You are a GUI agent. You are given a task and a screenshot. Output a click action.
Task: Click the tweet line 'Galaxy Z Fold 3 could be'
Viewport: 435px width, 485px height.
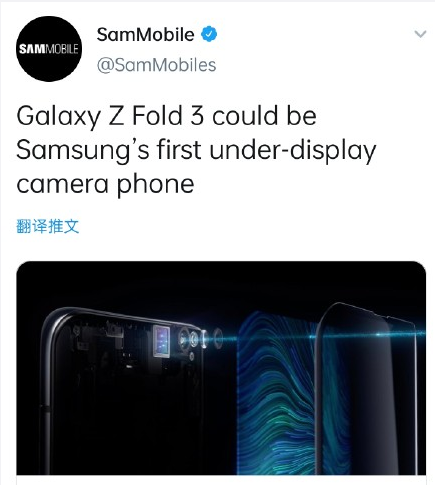(166, 116)
